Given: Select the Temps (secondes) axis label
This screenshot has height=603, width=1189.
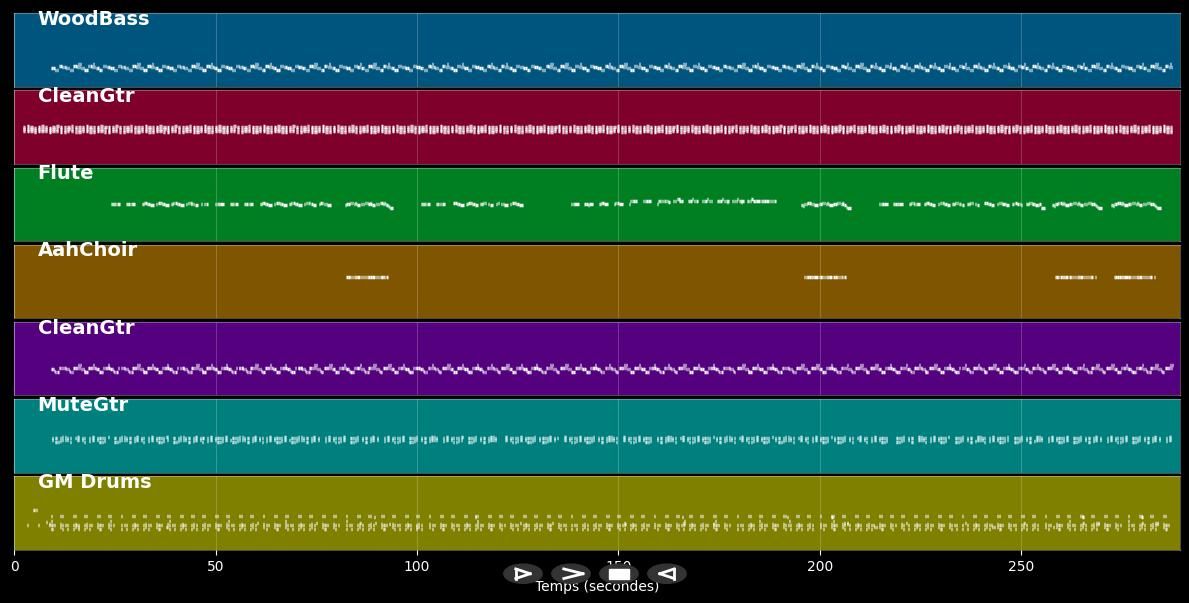Looking at the screenshot, I should [597, 586].
